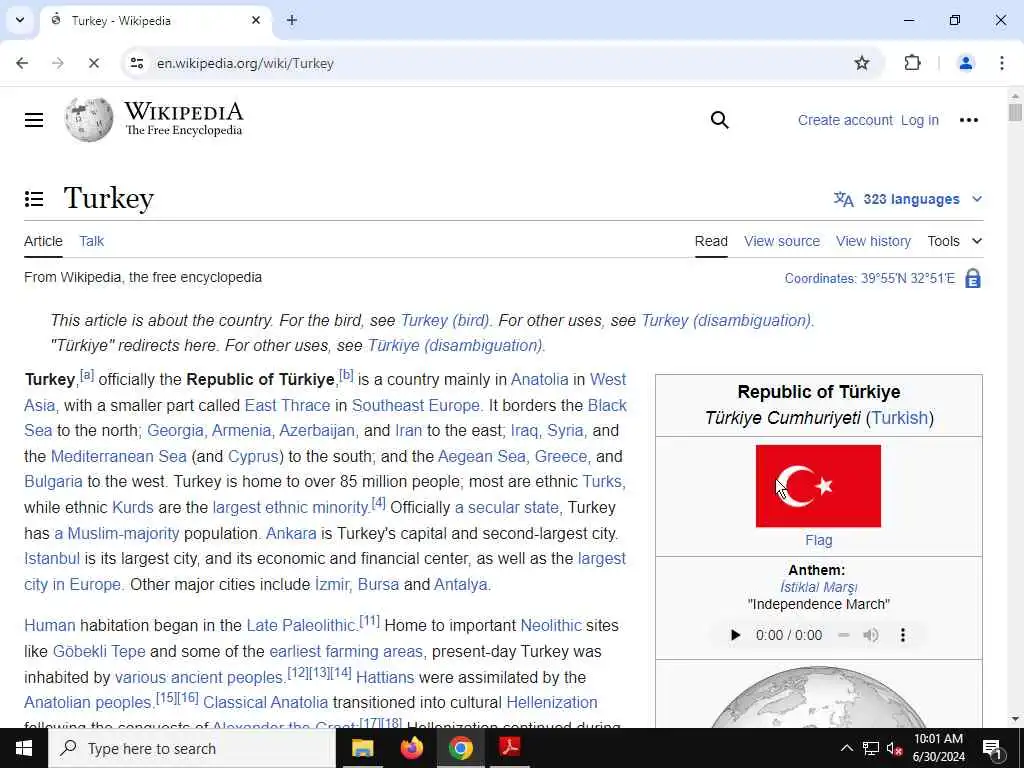
Task: Click the address bar URL en.wikipedia.org/wiki/Turkey
Action: [x=245, y=63]
